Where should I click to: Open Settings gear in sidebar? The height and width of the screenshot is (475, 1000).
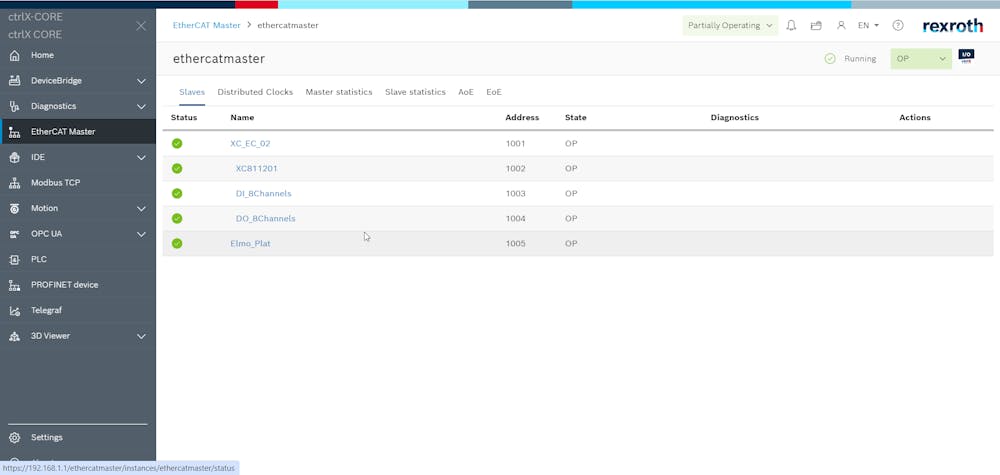click(14, 437)
